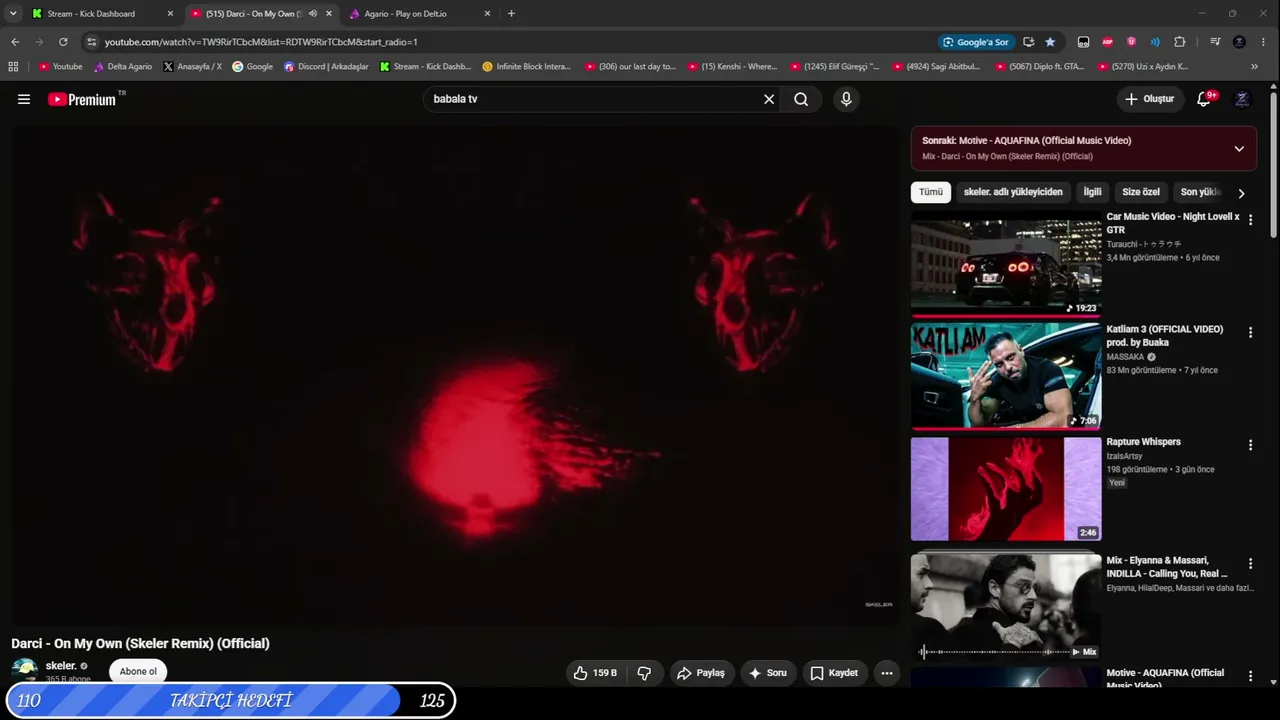Click the page vertical scrollbar thumb

(1273, 166)
